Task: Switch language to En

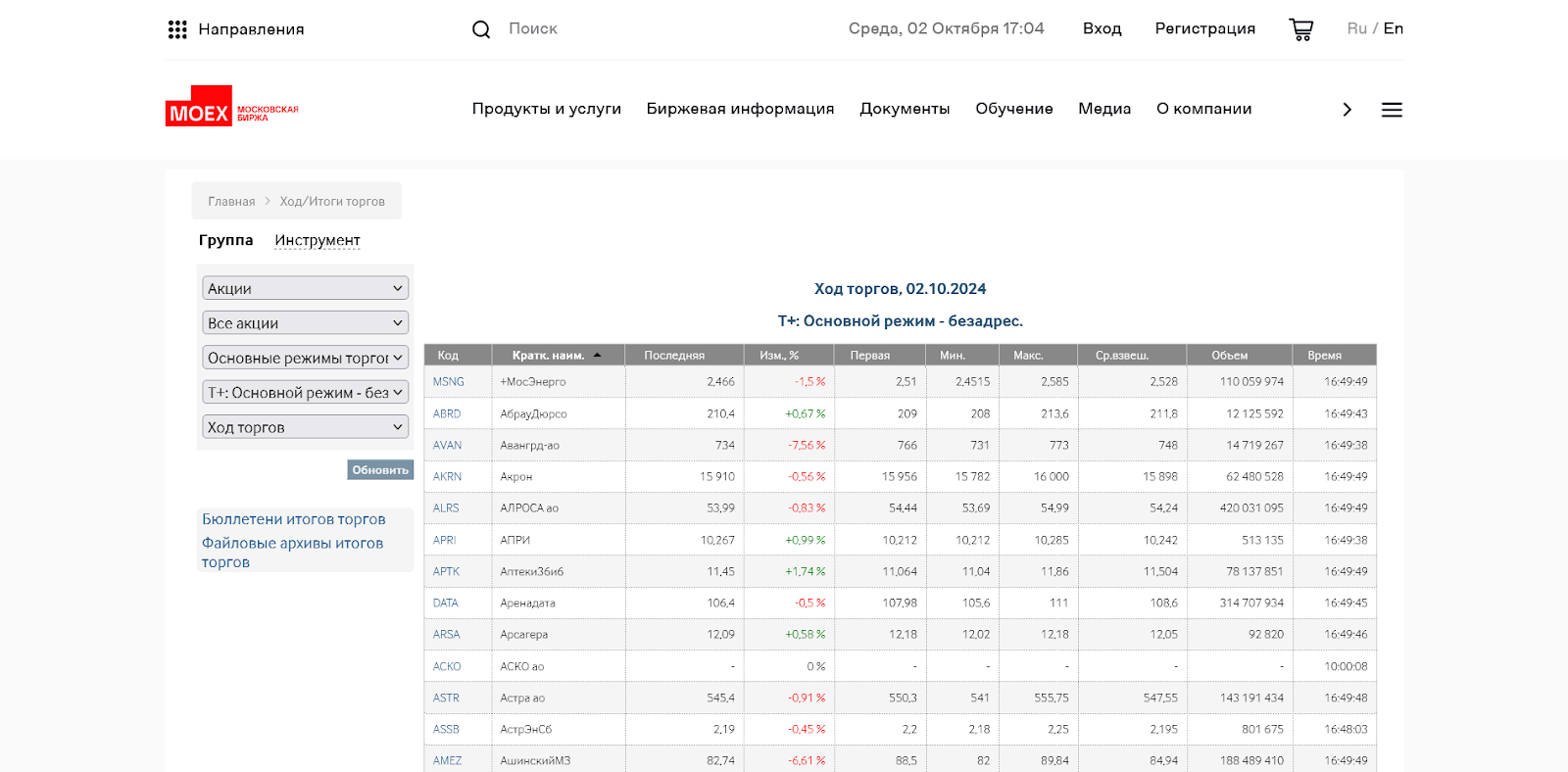Action: coord(1394,28)
